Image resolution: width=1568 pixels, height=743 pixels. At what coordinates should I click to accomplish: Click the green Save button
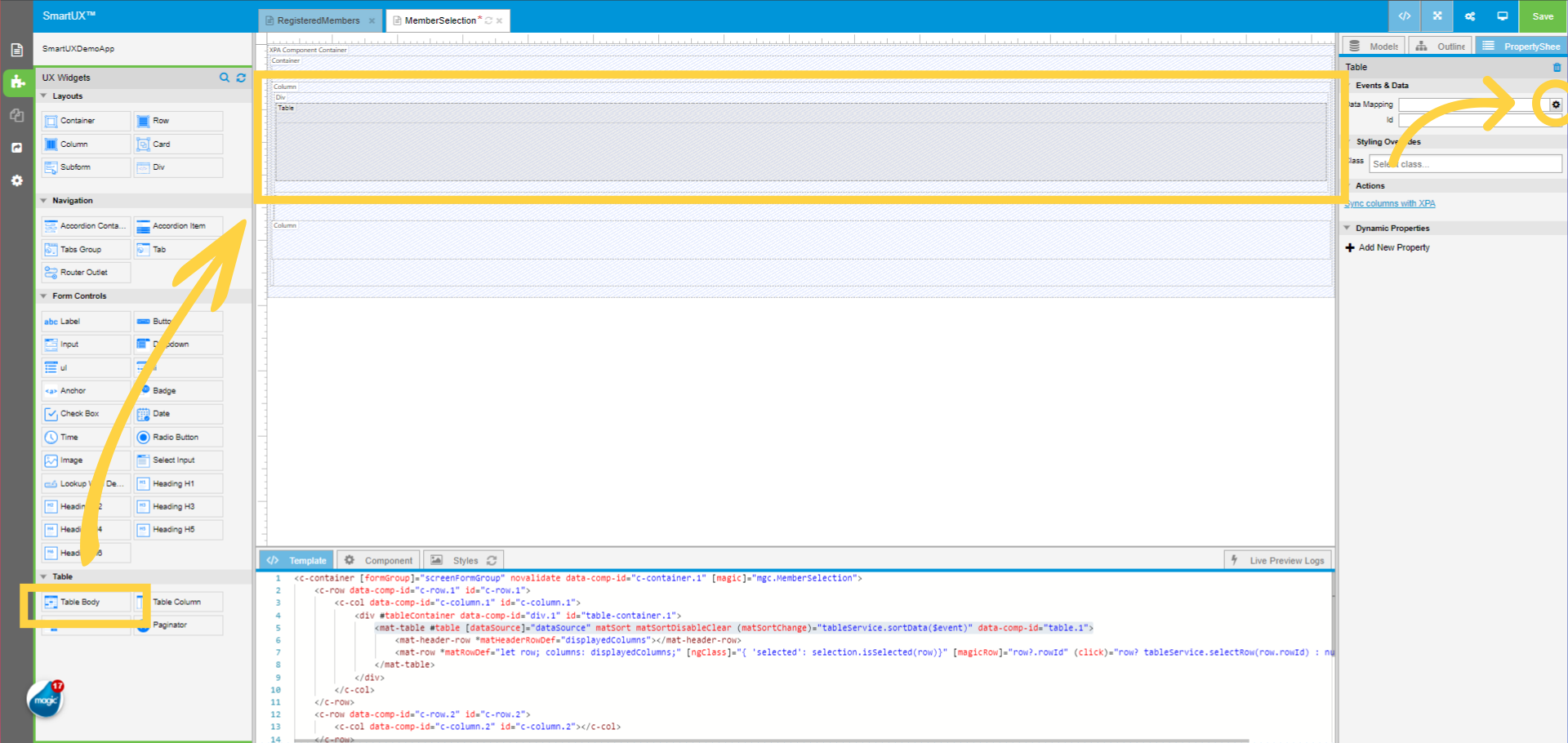[x=1543, y=16]
